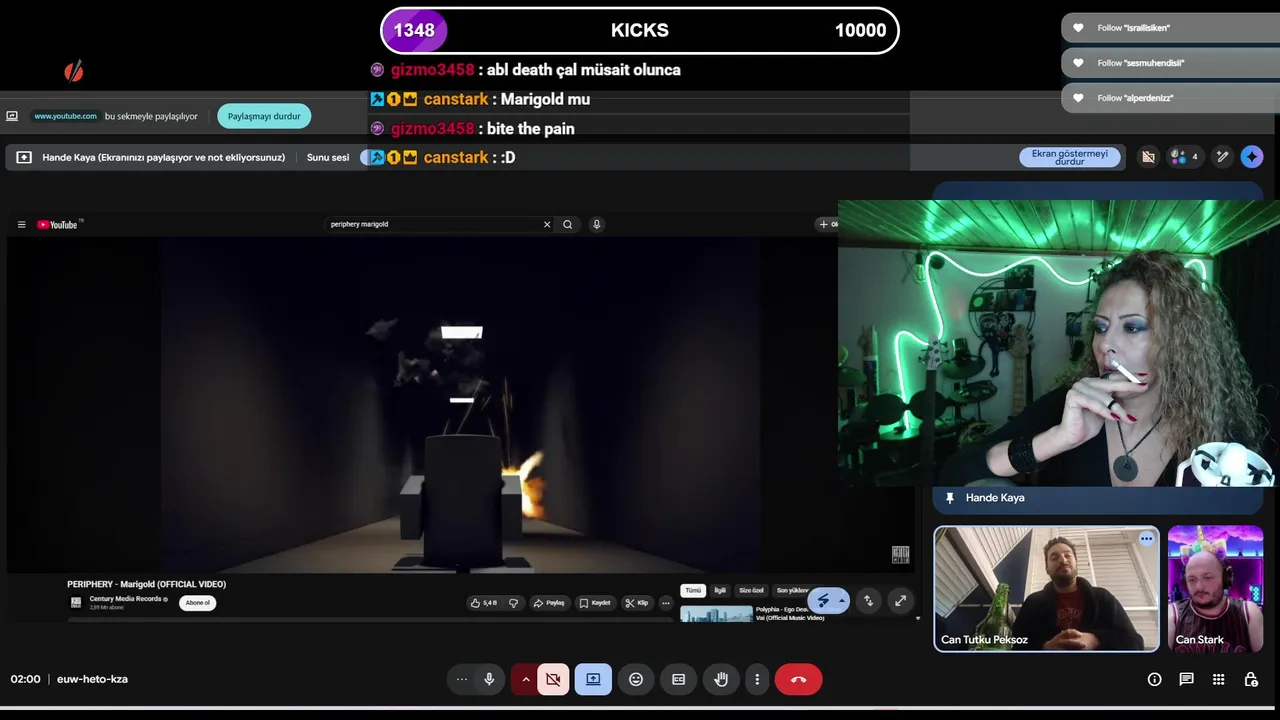Toggle closed captions in Meet
1280x720 pixels.
point(678,679)
